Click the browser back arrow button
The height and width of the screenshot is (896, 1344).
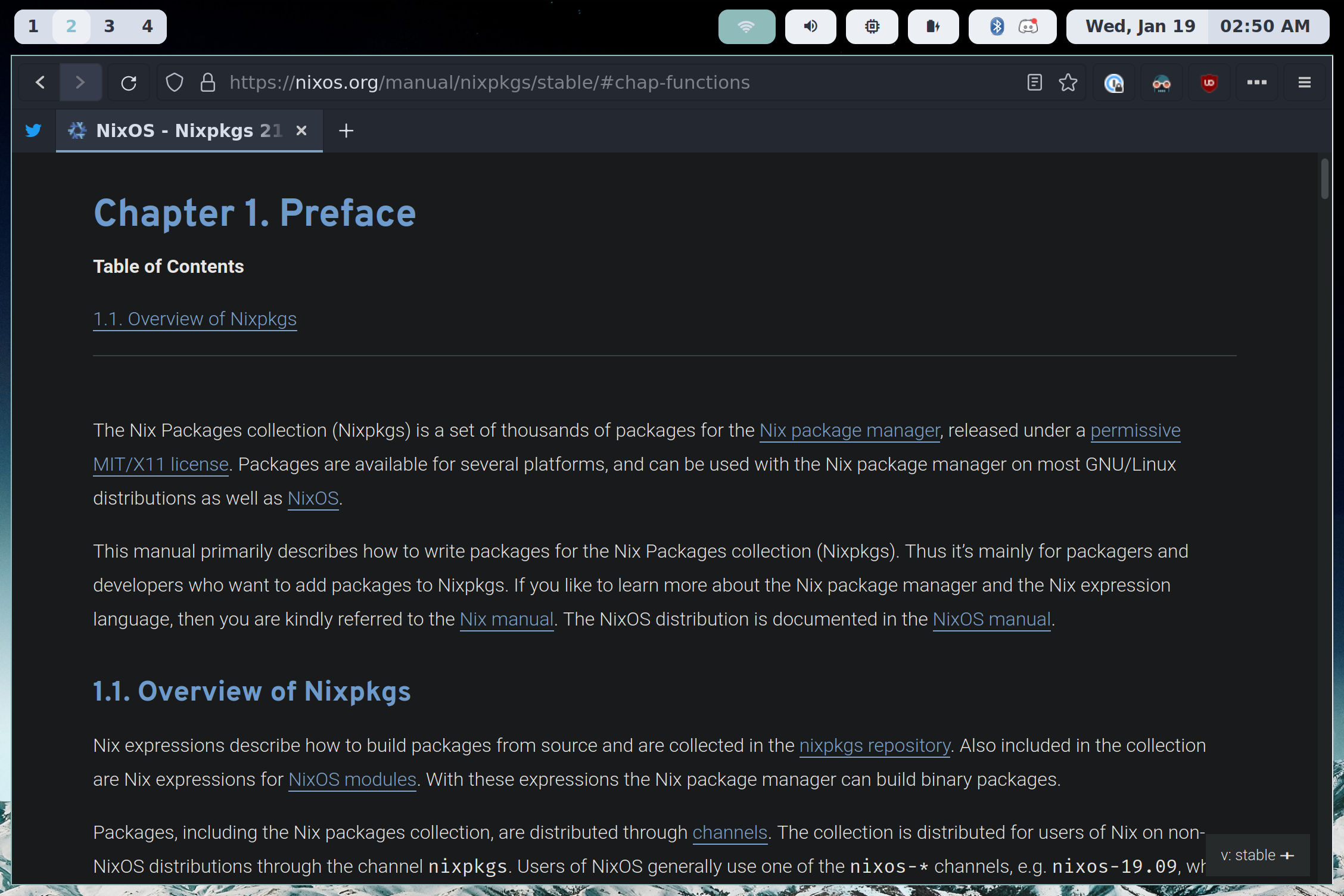[x=40, y=82]
